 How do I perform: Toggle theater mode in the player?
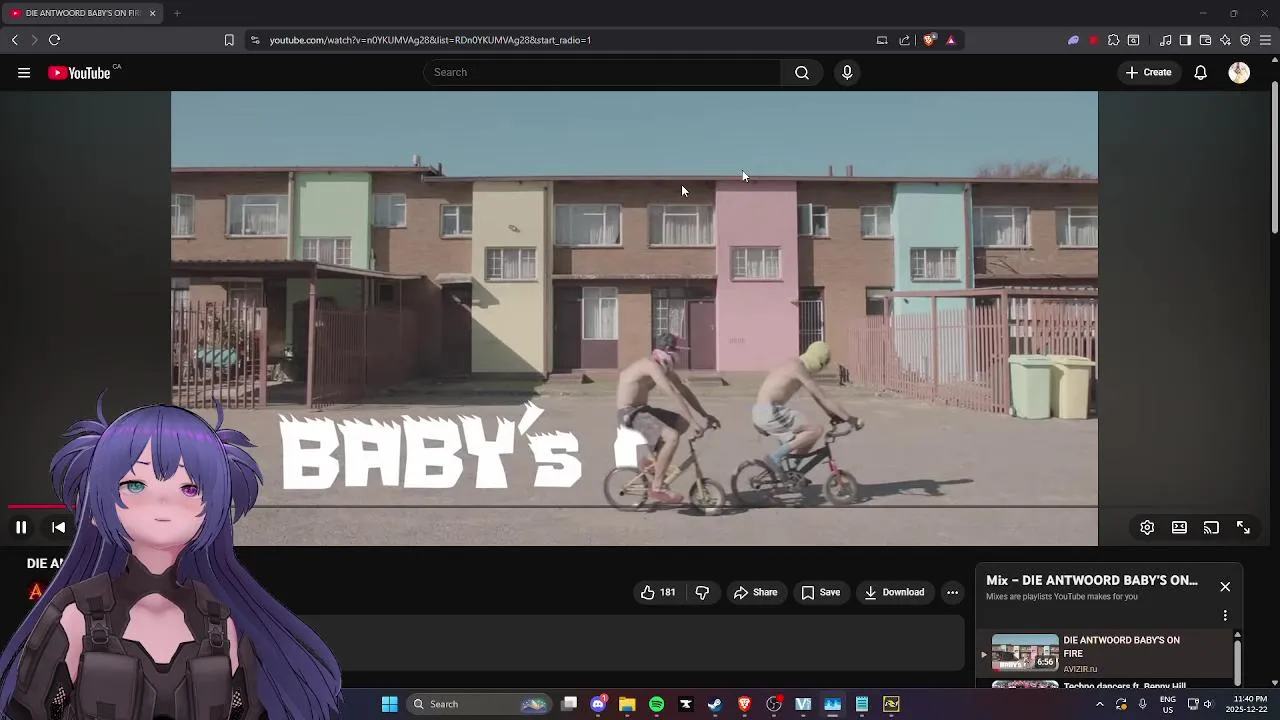coord(1179,527)
